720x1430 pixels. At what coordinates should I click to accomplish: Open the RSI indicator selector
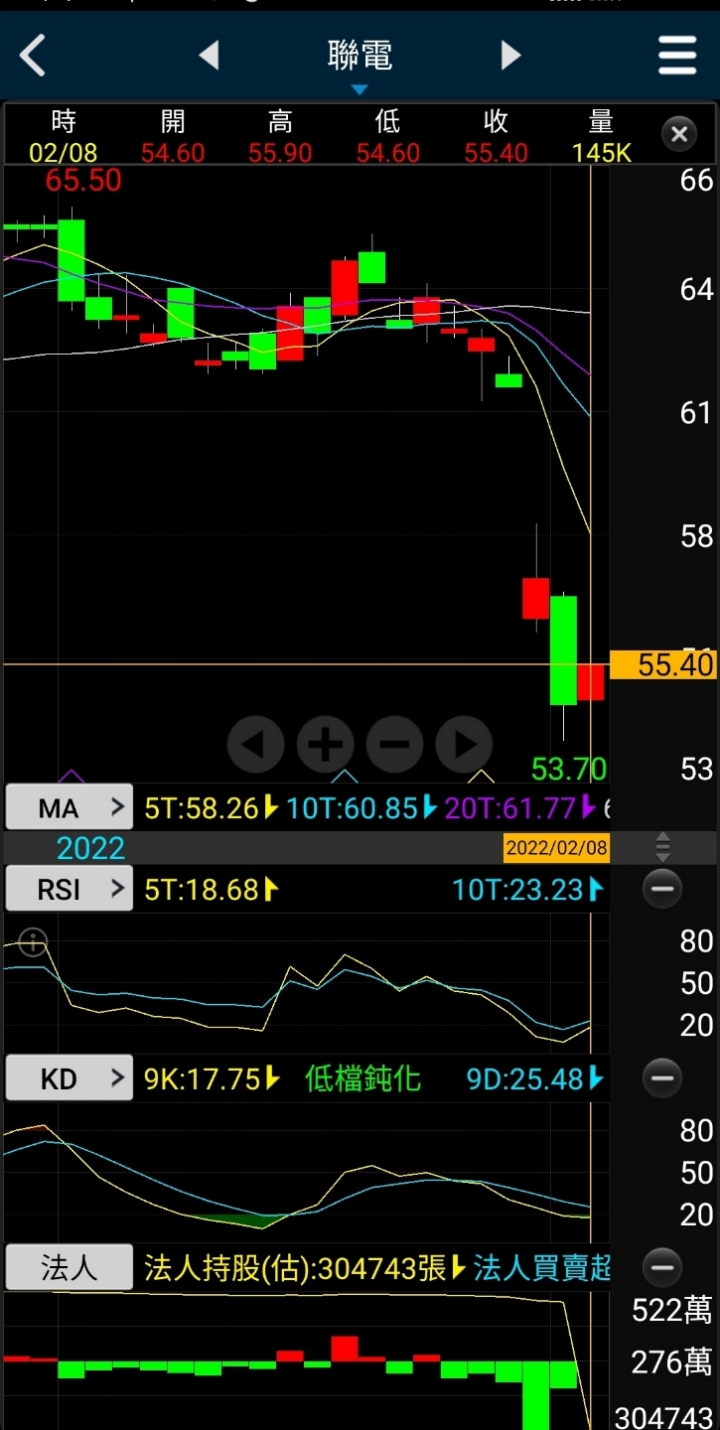pos(69,888)
